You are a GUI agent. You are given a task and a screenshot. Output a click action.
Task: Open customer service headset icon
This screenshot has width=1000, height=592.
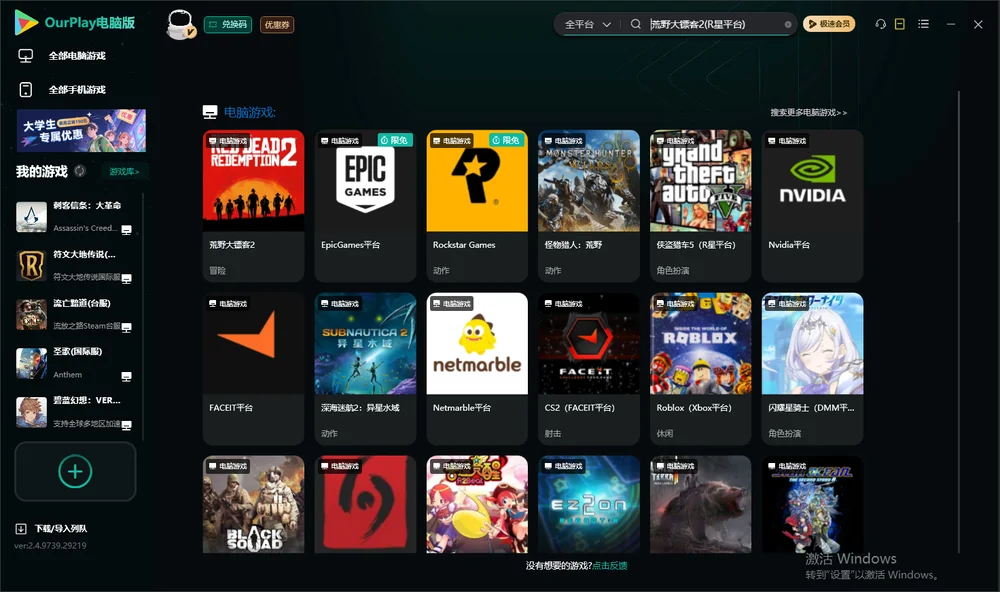pos(880,24)
